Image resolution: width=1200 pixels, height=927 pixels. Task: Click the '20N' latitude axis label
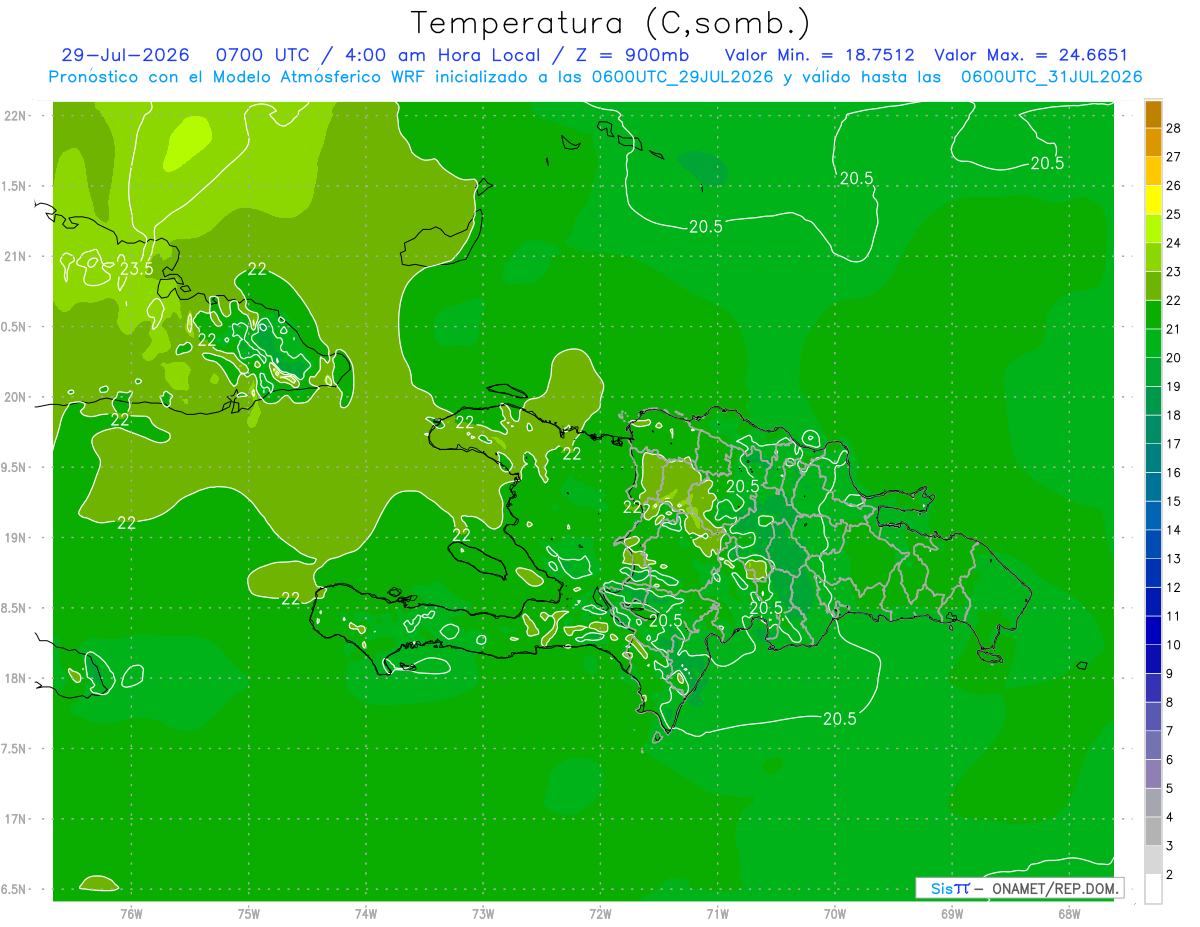click(x=15, y=397)
